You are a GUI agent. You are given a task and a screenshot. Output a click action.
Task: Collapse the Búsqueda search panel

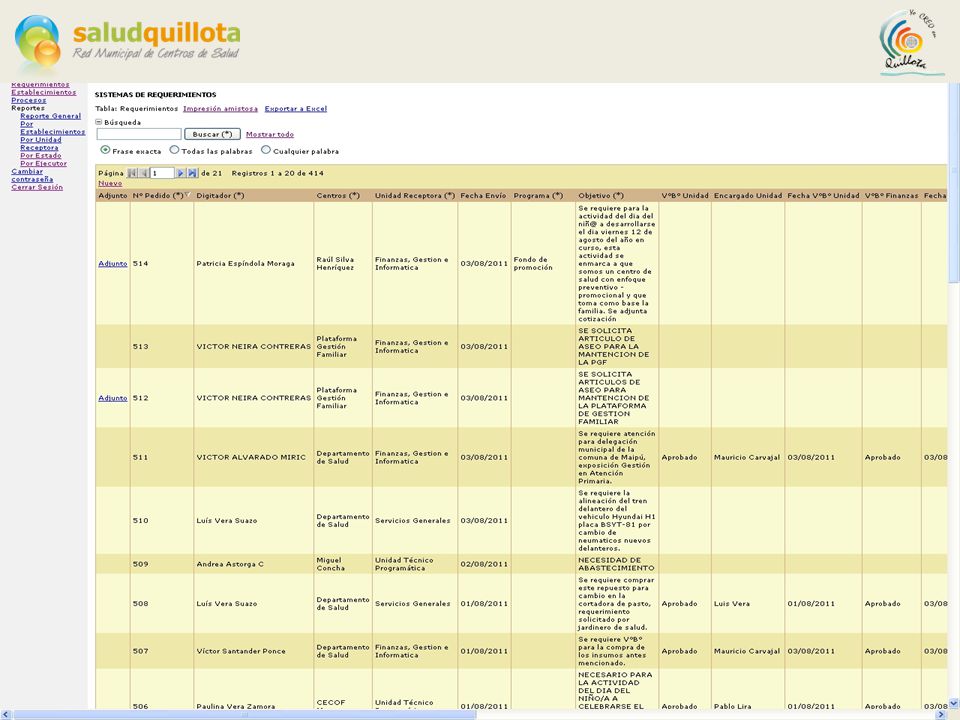click(x=99, y=122)
